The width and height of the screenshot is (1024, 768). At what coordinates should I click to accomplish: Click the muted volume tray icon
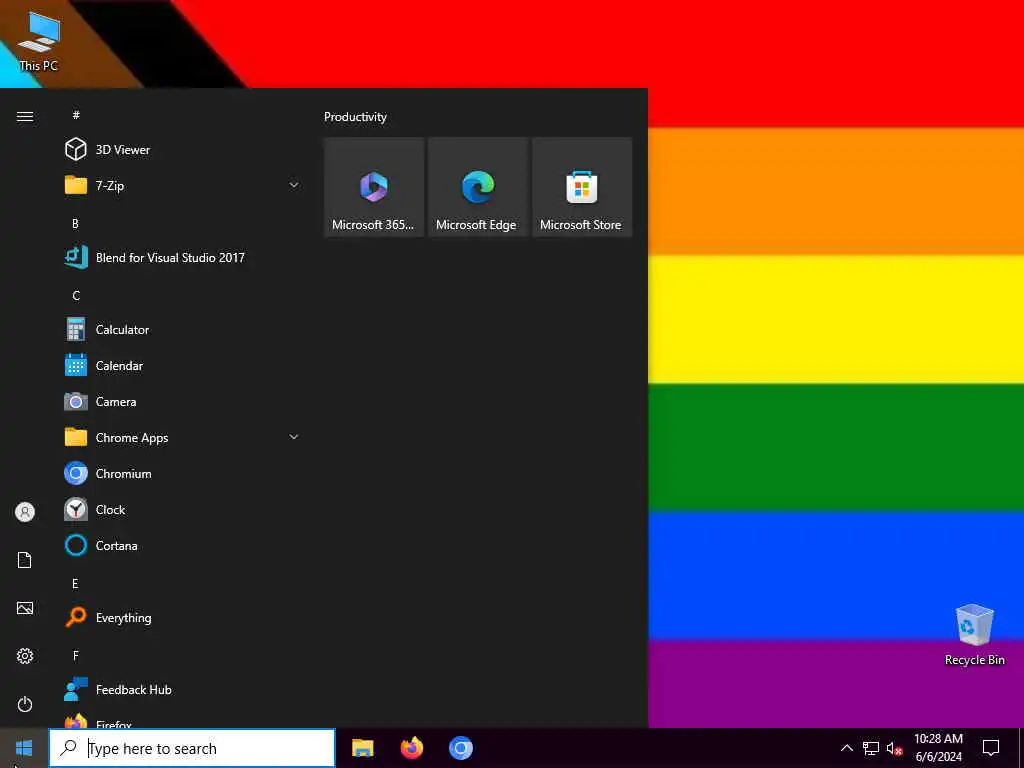(x=894, y=748)
